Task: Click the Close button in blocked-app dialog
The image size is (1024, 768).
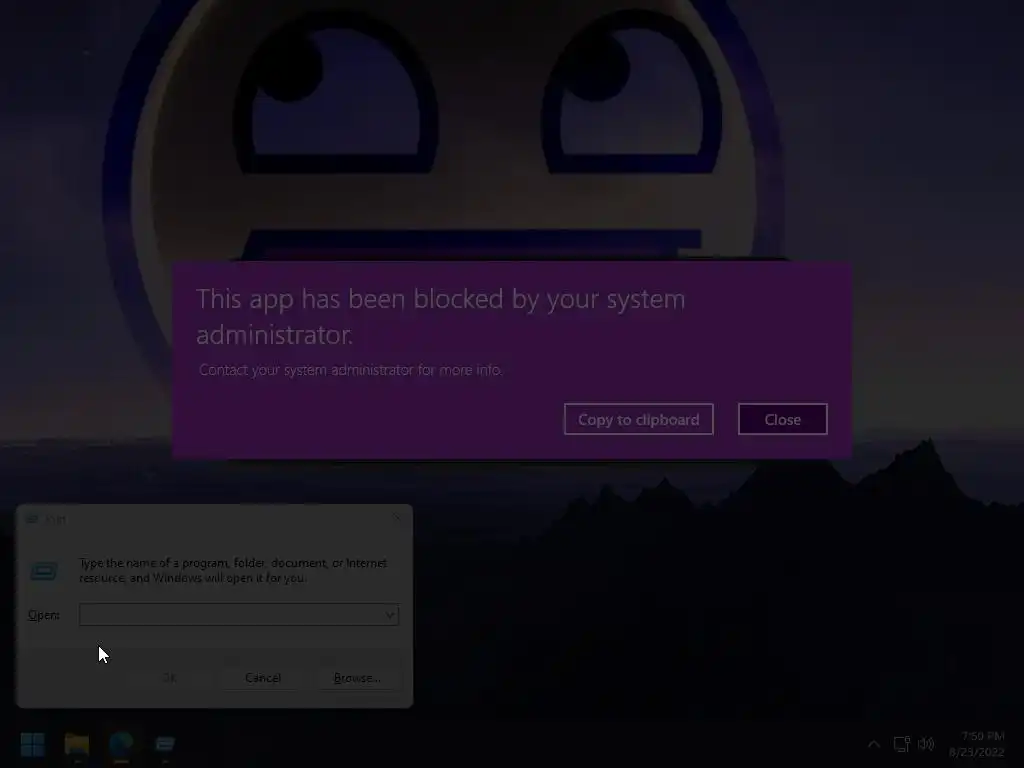Action: tap(782, 419)
